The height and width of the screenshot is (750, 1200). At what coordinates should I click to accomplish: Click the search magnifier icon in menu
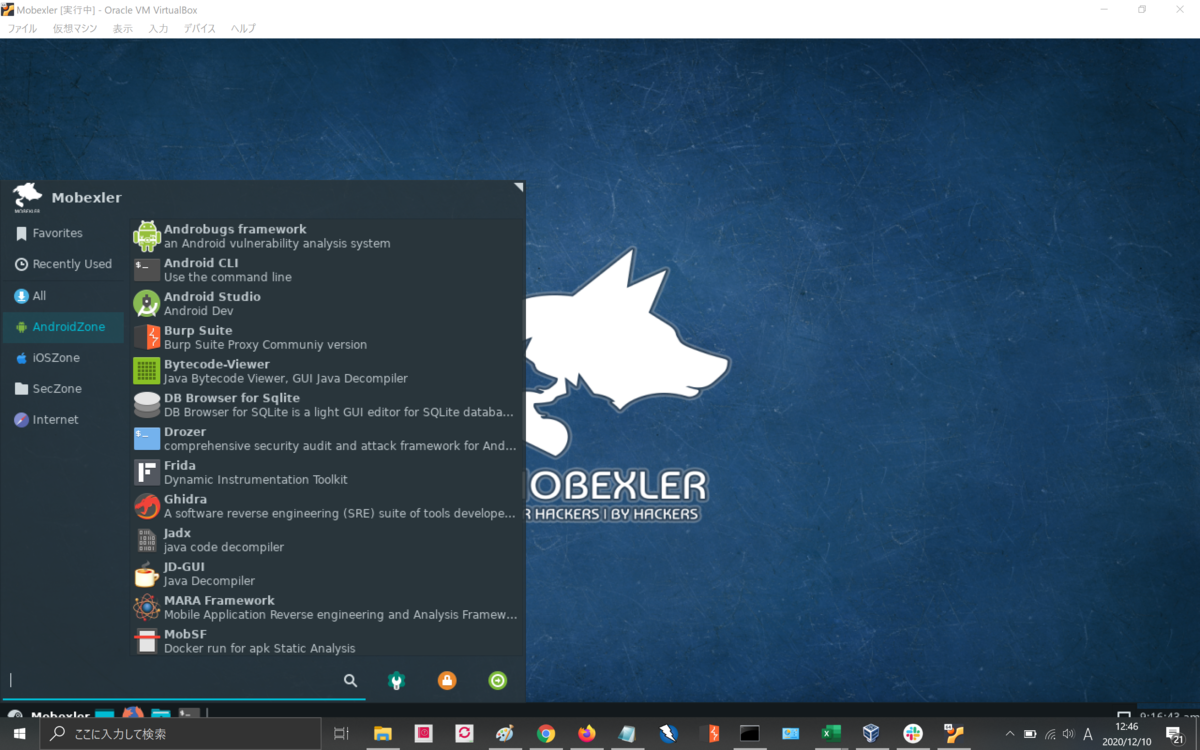click(x=351, y=680)
